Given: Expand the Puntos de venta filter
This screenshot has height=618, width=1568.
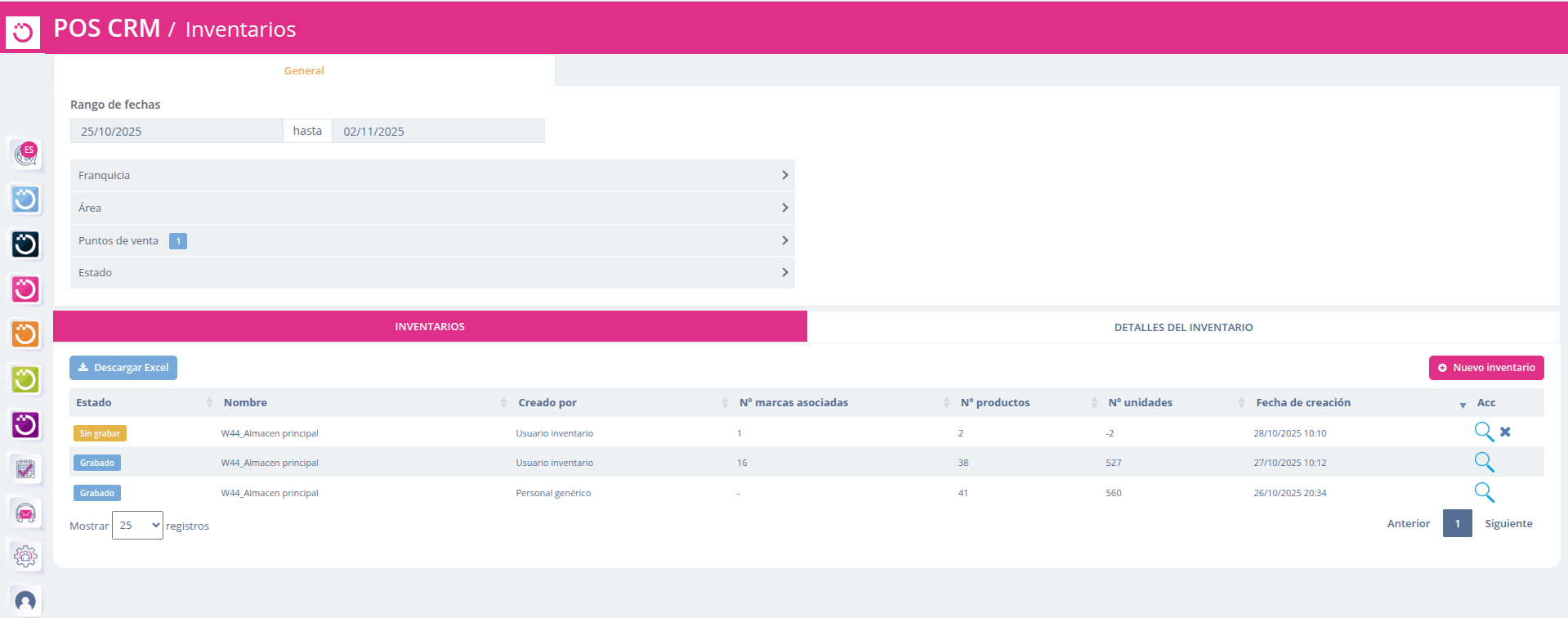Looking at the screenshot, I should tap(431, 240).
